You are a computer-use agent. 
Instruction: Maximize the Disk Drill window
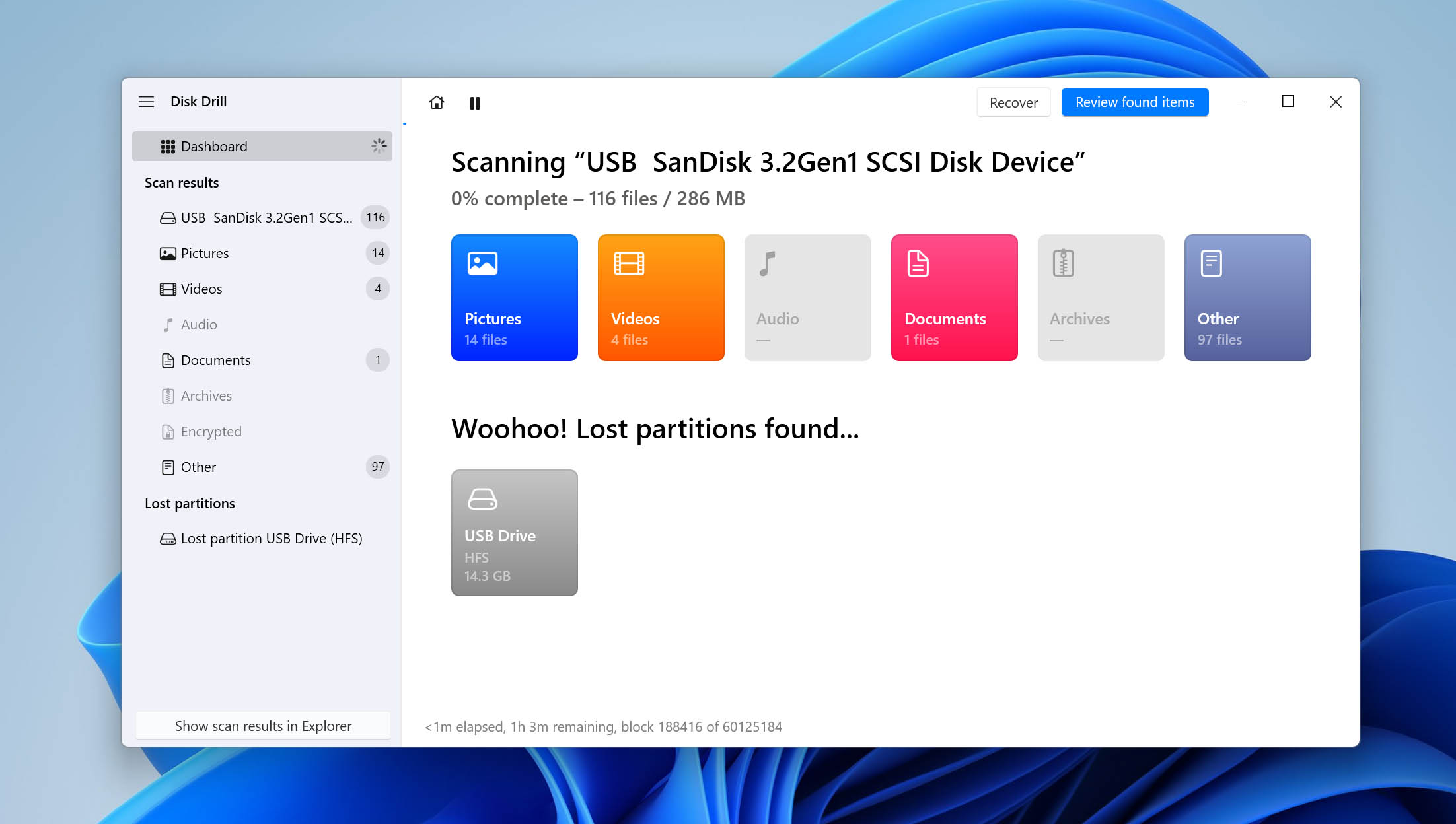pyautogui.click(x=1288, y=102)
